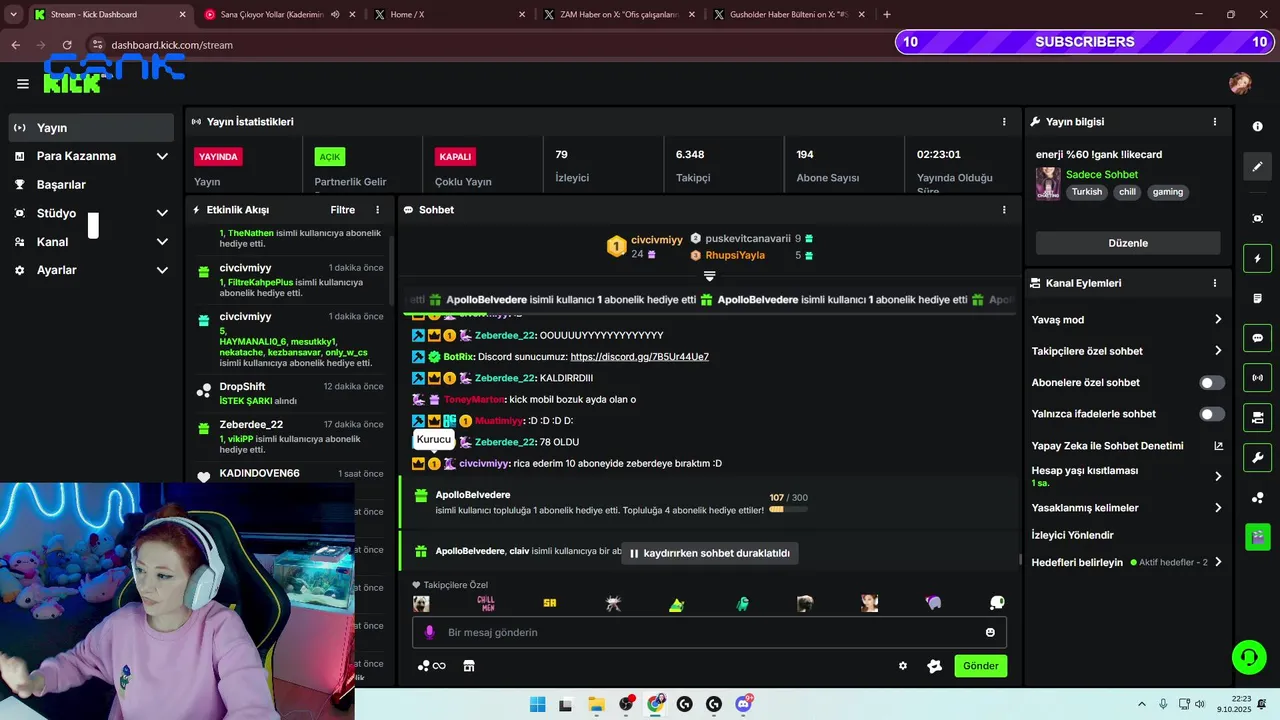Select Yayın in the sidebar
Image resolution: width=1280 pixels, height=720 pixels.
92,128
